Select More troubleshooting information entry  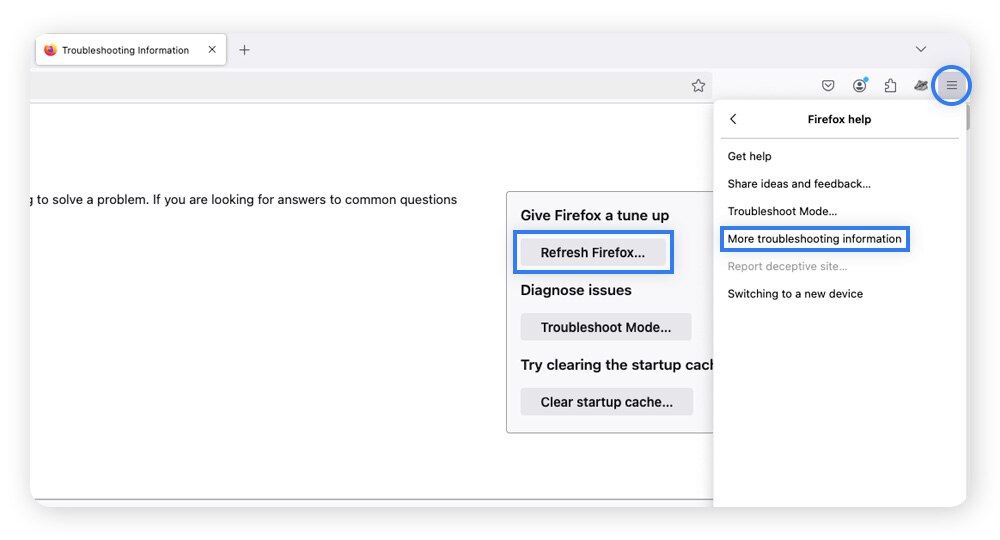(814, 238)
